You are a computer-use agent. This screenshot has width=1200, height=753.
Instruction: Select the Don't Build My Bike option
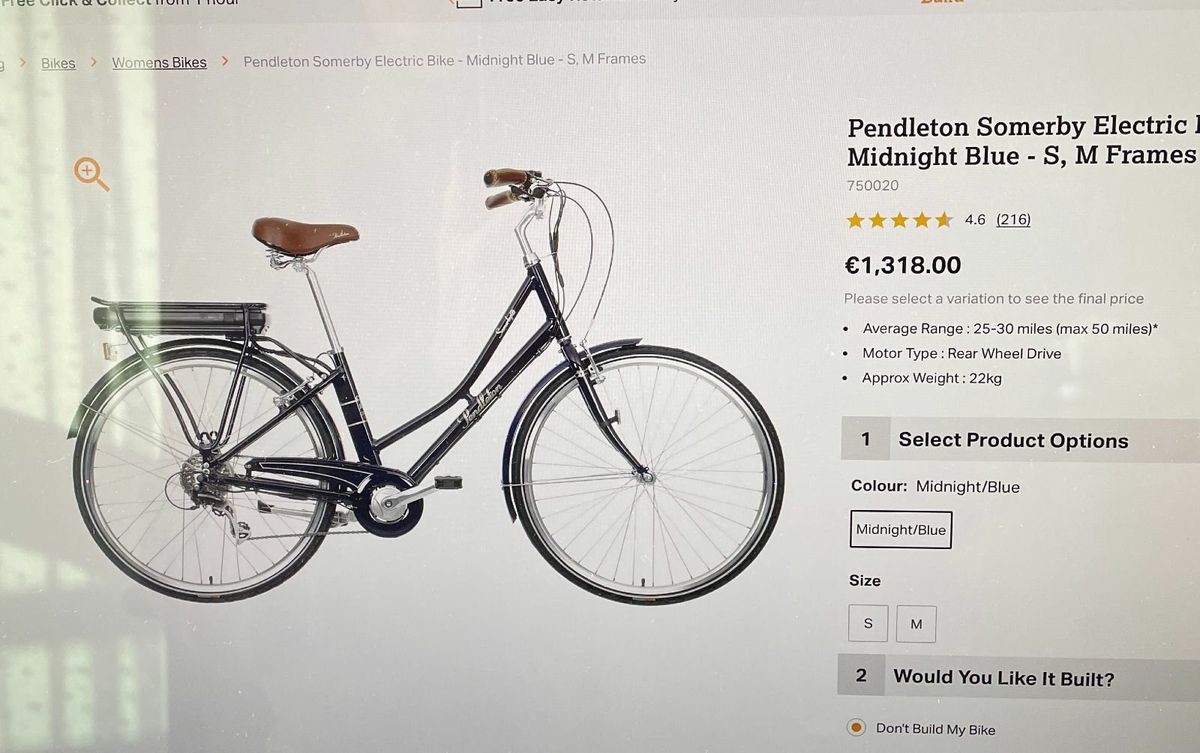(856, 728)
